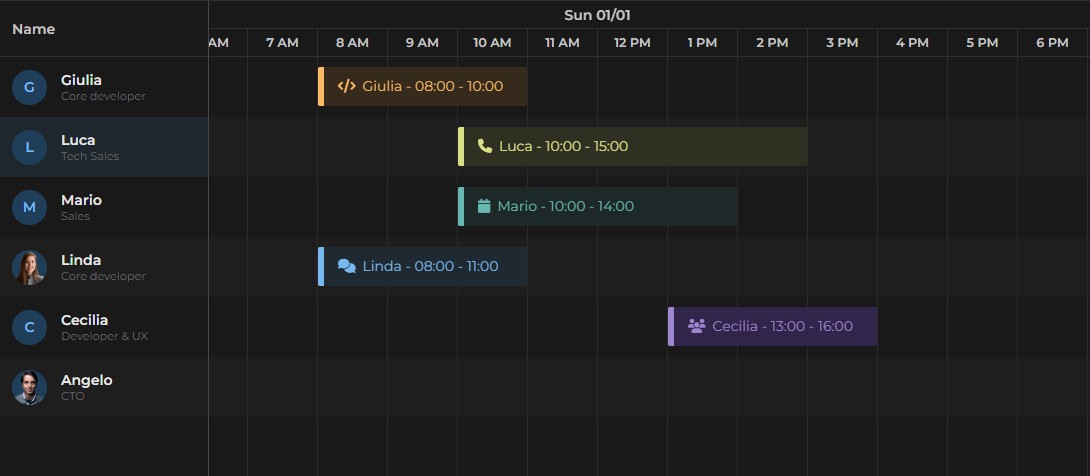1090x476 pixels.
Task: Open Linda's profile photo
Action: pyautogui.click(x=29, y=268)
